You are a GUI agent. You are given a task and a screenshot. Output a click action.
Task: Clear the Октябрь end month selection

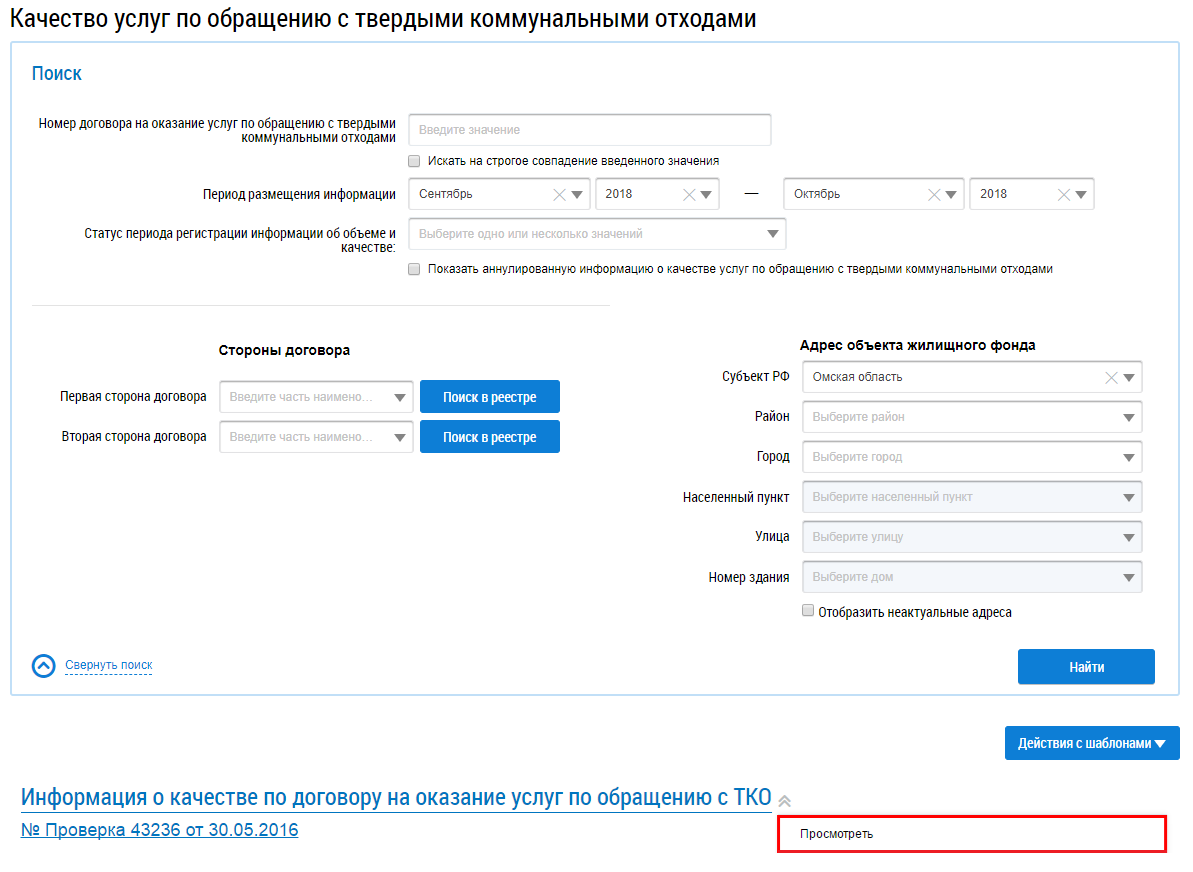934,195
